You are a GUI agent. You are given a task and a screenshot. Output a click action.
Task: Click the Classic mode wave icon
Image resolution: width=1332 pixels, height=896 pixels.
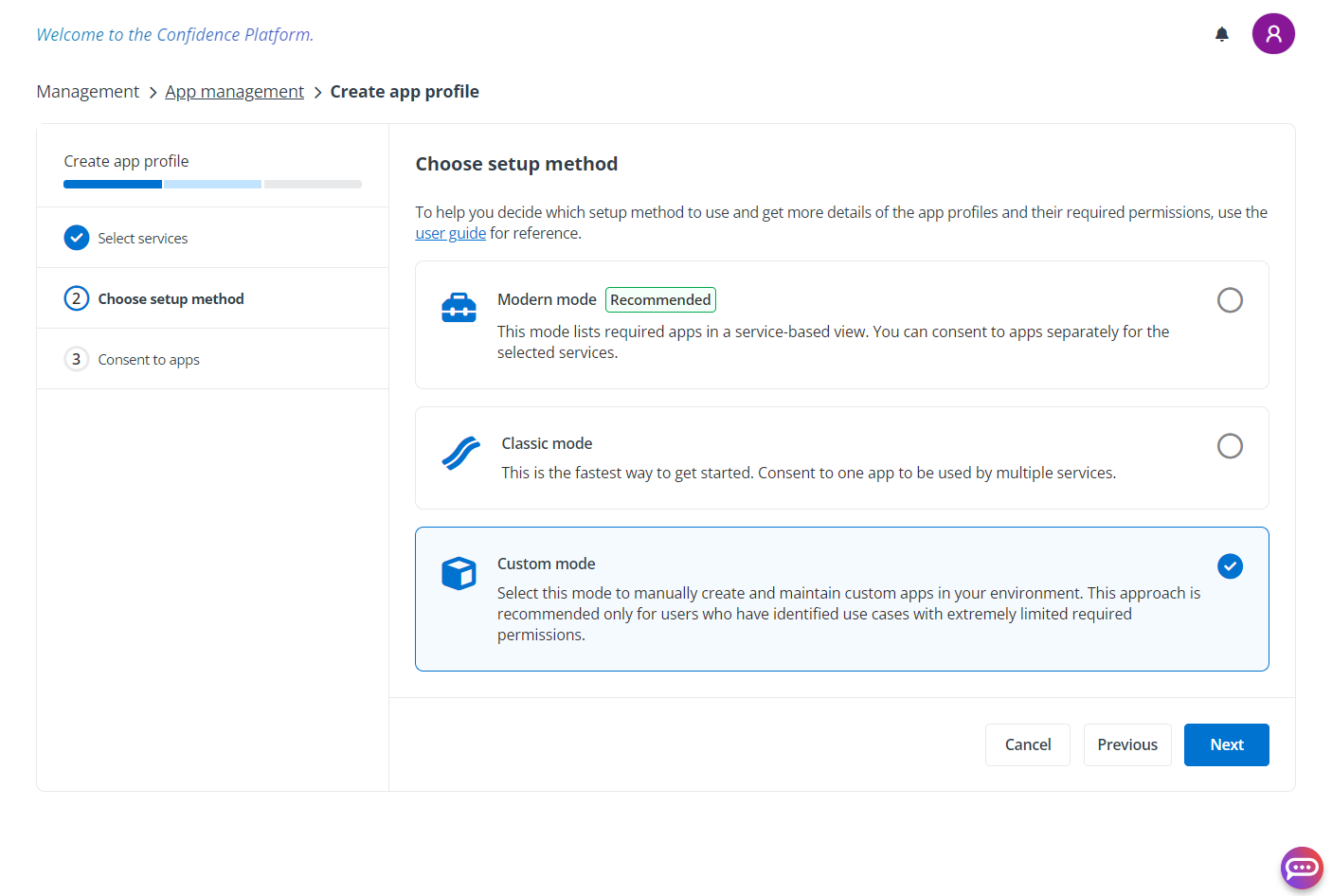point(461,454)
